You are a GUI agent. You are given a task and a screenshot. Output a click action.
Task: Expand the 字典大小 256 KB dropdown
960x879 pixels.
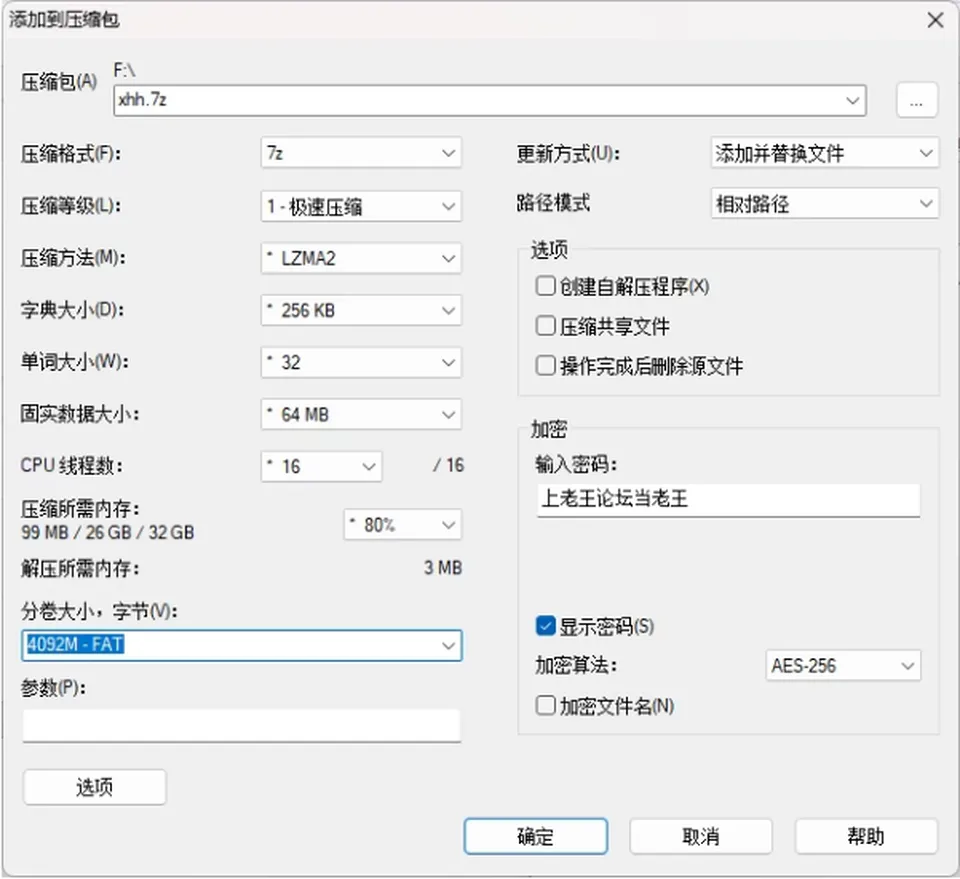tap(361, 310)
